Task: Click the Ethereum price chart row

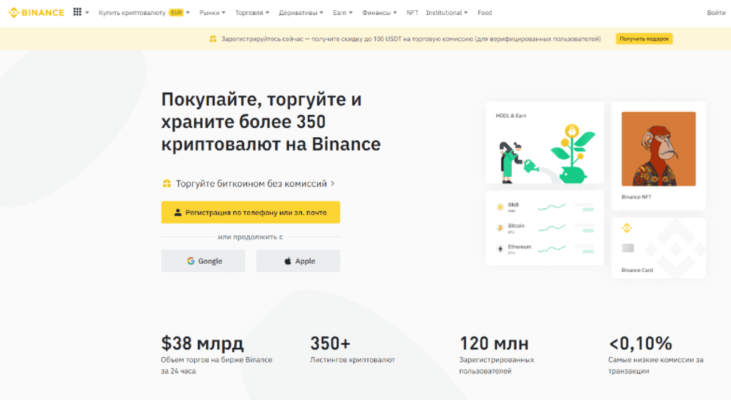Action: tap(545, 249)
